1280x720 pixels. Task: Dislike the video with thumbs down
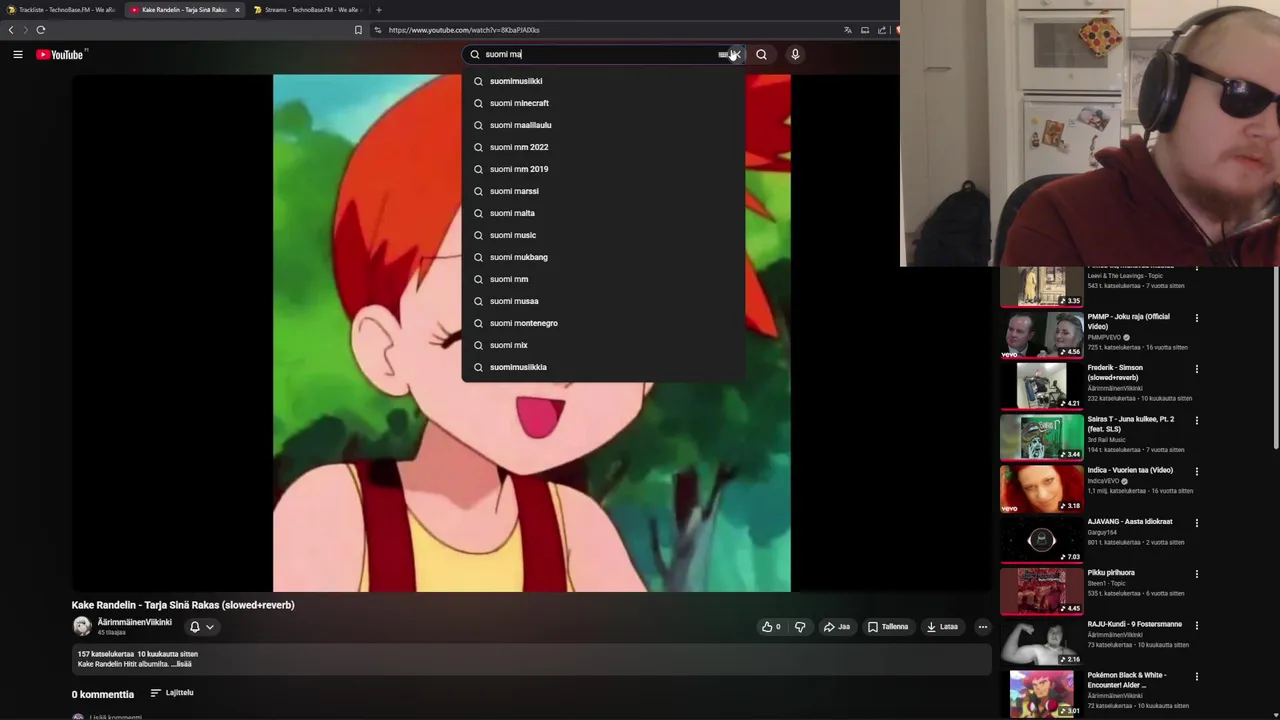[800, 627]
